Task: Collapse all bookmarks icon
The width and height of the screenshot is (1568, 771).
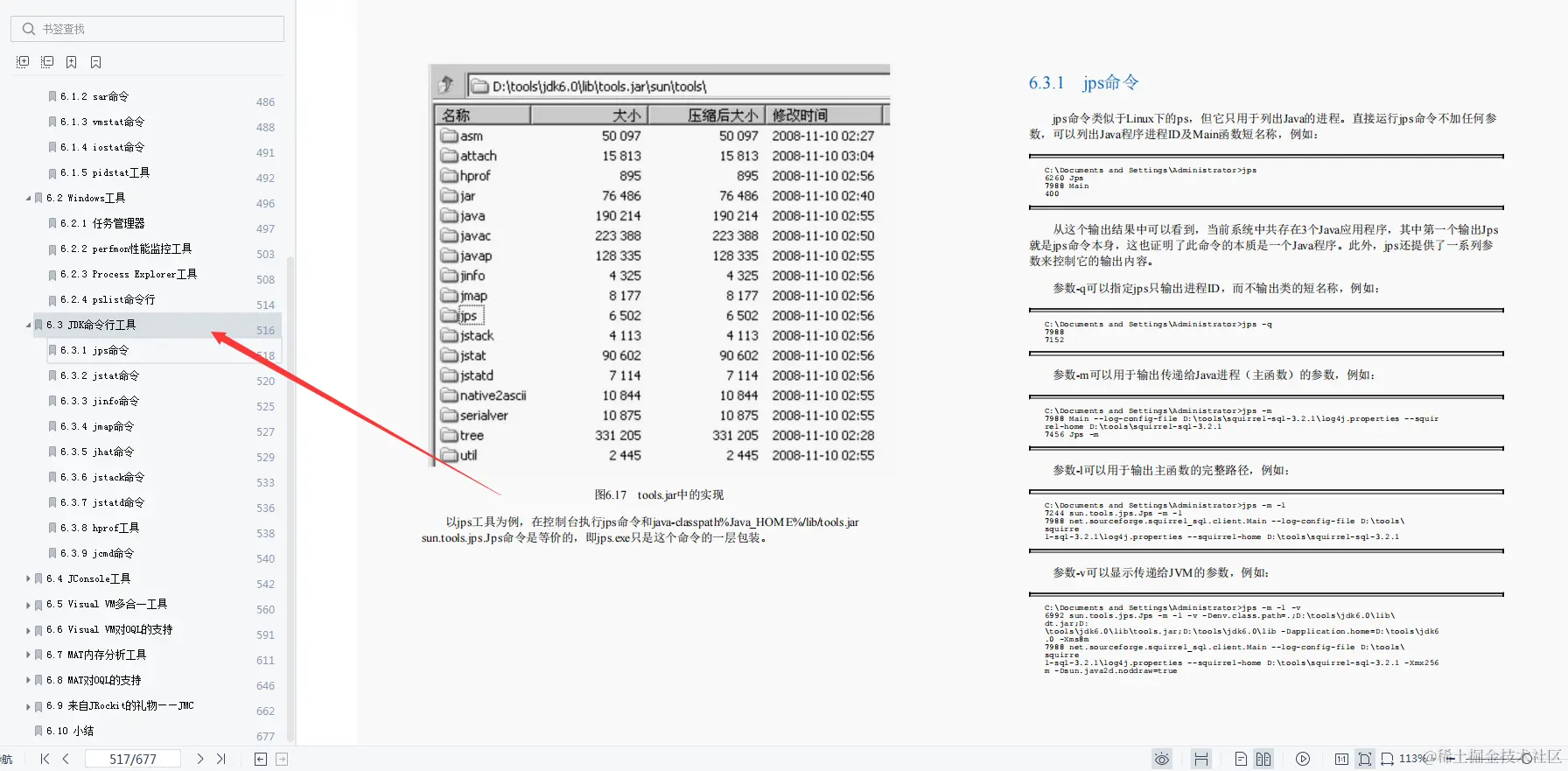Action: 47,62
